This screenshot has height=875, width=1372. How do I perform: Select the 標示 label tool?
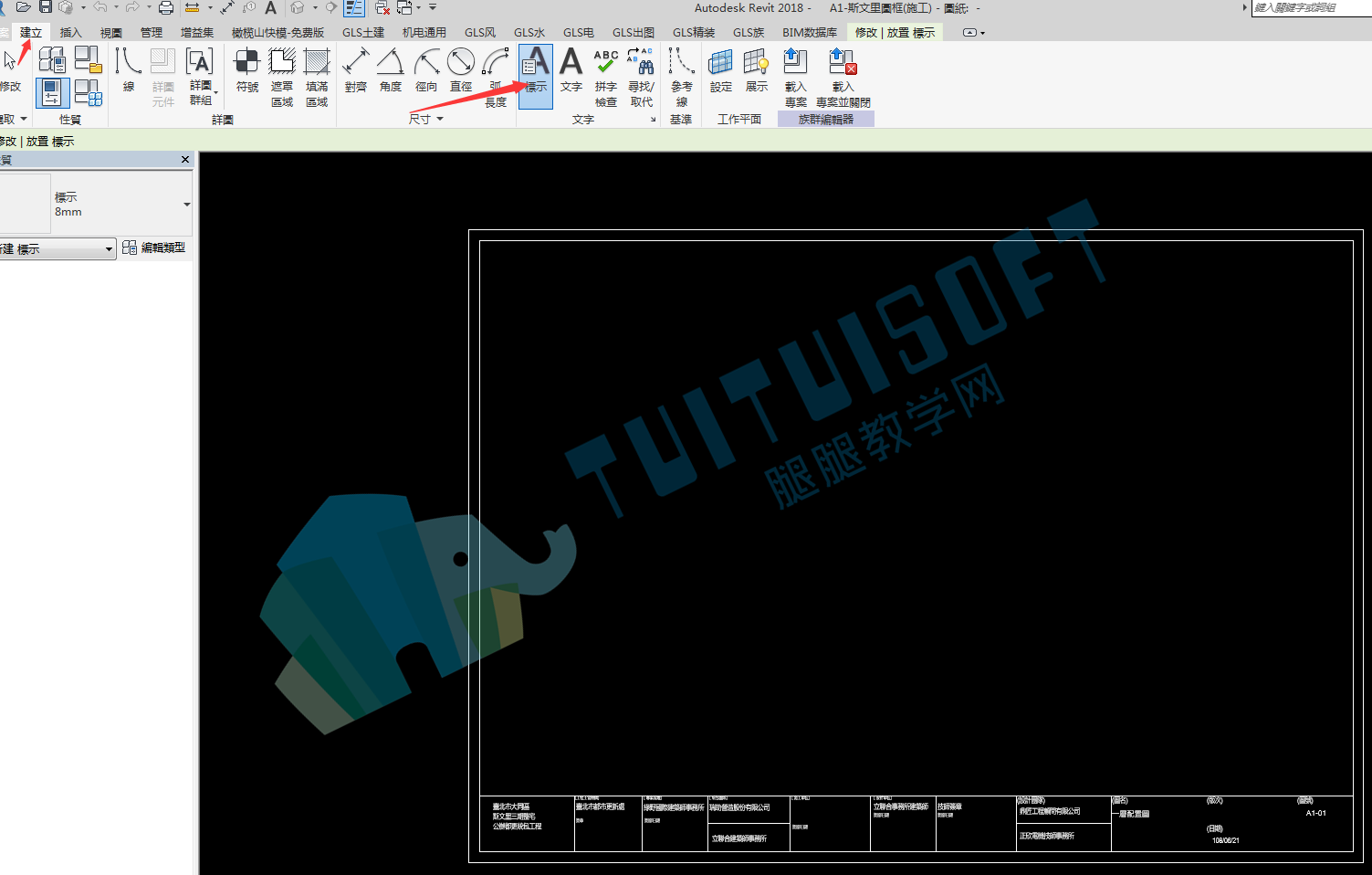[x=536, y=77]
